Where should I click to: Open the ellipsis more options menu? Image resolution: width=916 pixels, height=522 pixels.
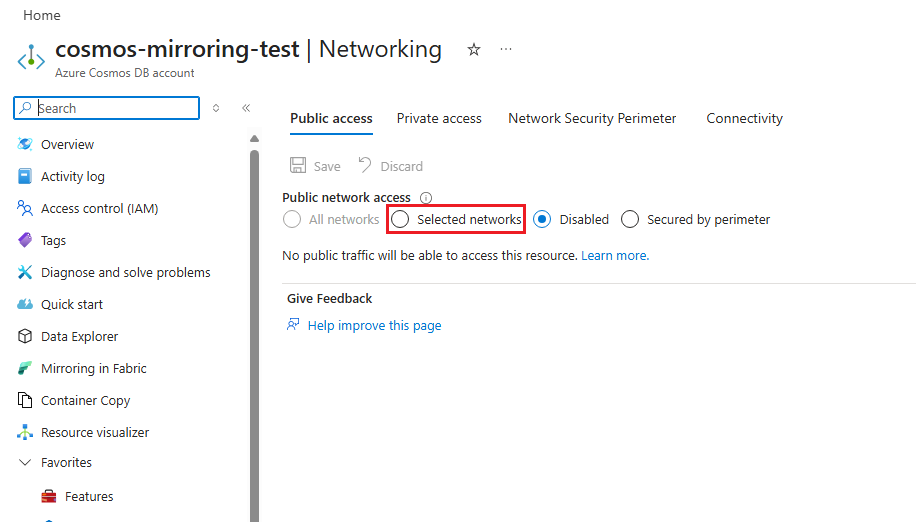click(506, 50)
